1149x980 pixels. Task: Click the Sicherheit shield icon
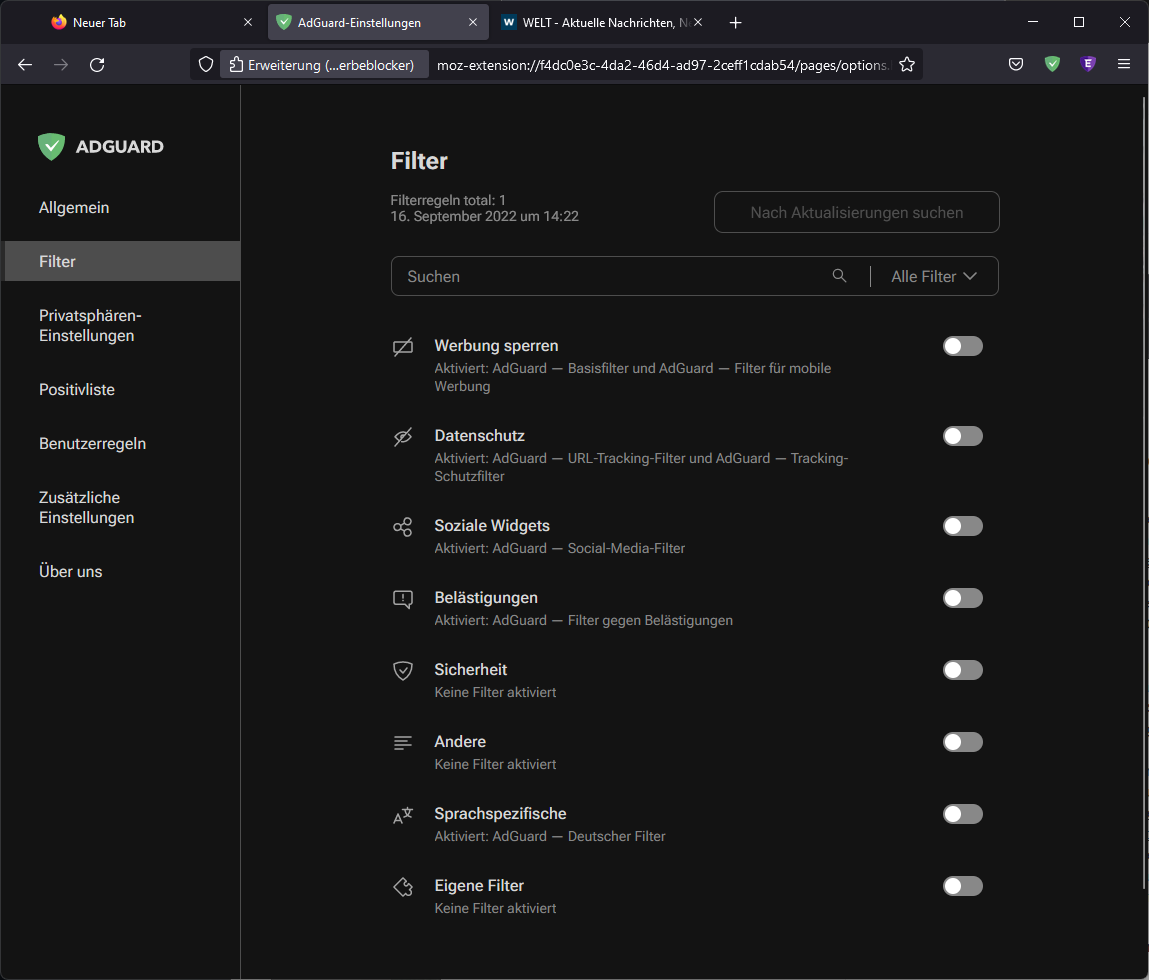click(x=403, y=670)
